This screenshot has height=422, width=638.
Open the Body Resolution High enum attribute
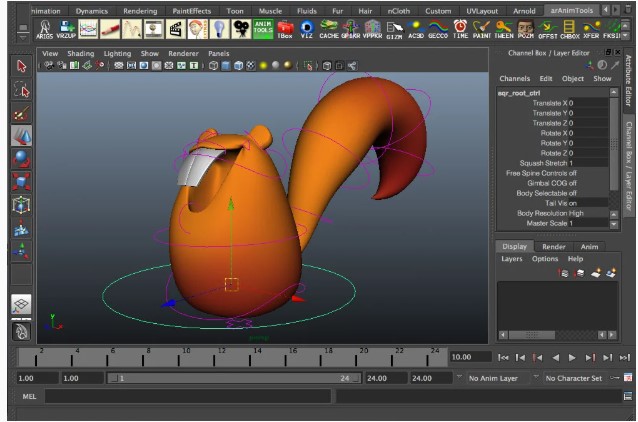click(553, 213)
